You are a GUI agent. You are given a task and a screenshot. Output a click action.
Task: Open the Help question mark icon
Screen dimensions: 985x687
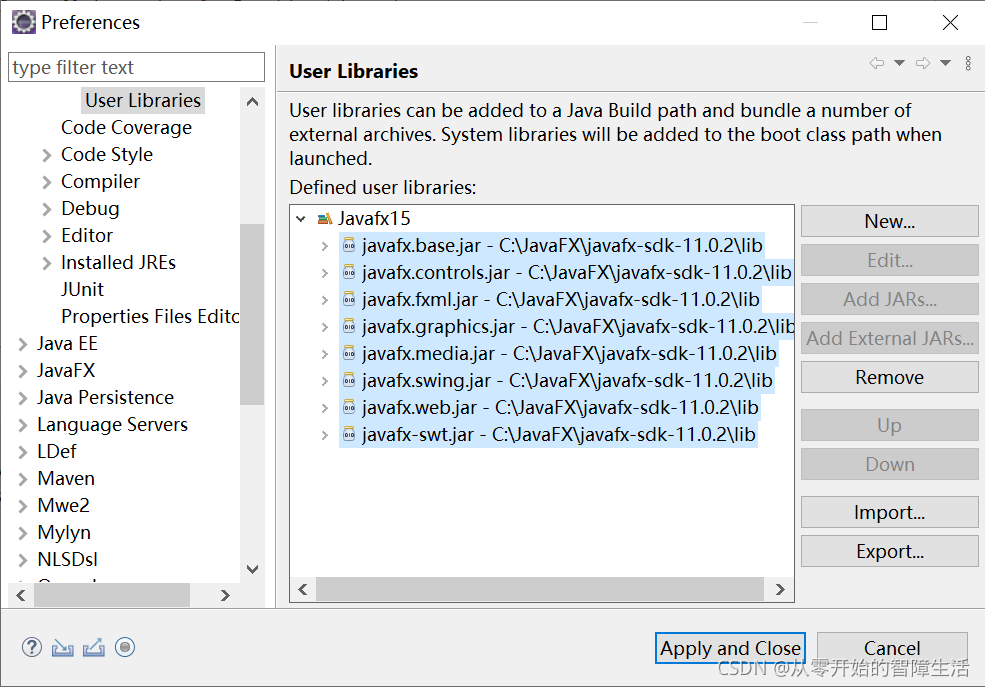click(x=31, y=647)
